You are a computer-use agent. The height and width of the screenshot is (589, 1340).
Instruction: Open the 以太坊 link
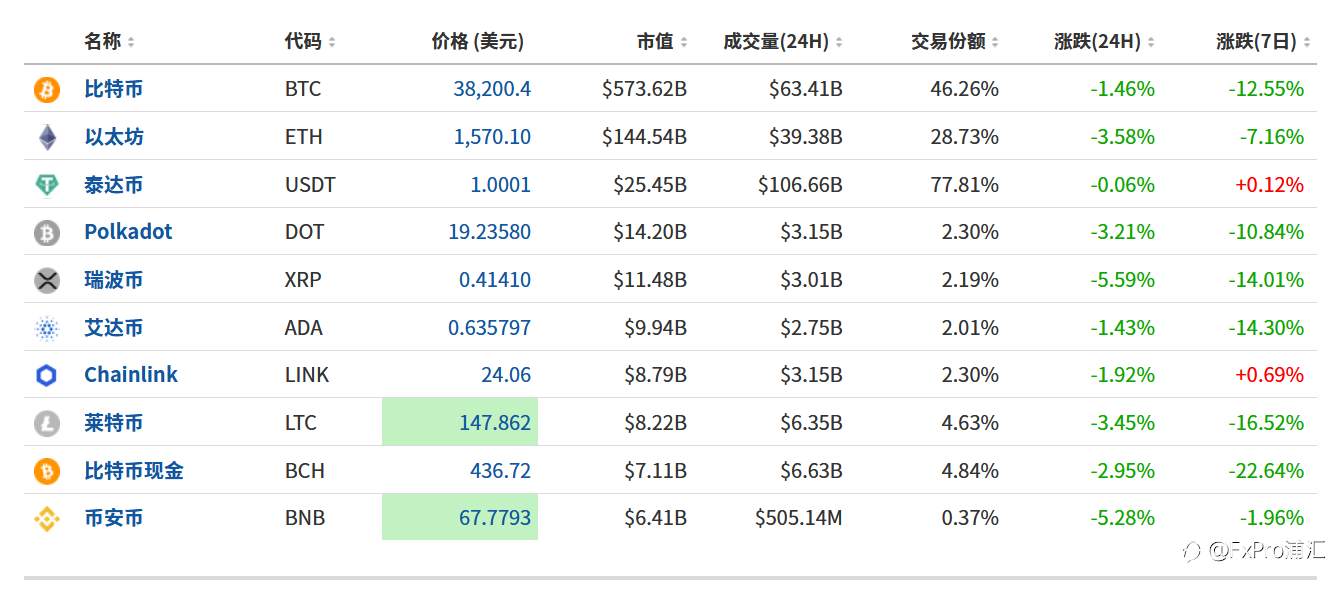point(113,137)
